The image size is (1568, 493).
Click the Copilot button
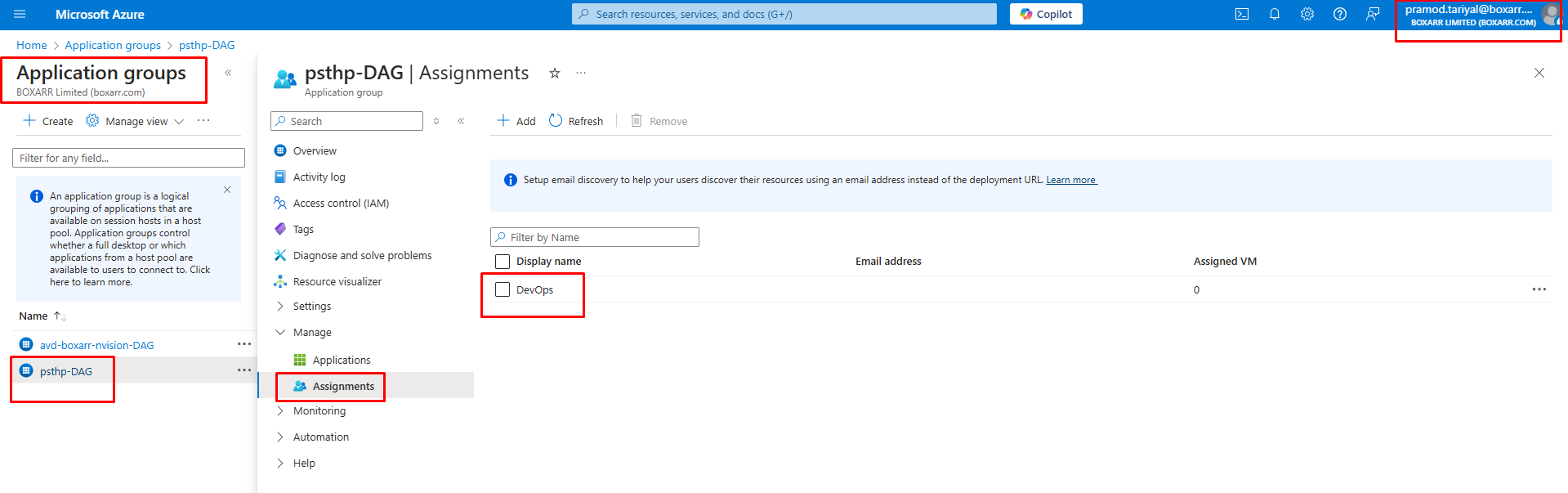pyautogui.click(x=1046, y=14)
